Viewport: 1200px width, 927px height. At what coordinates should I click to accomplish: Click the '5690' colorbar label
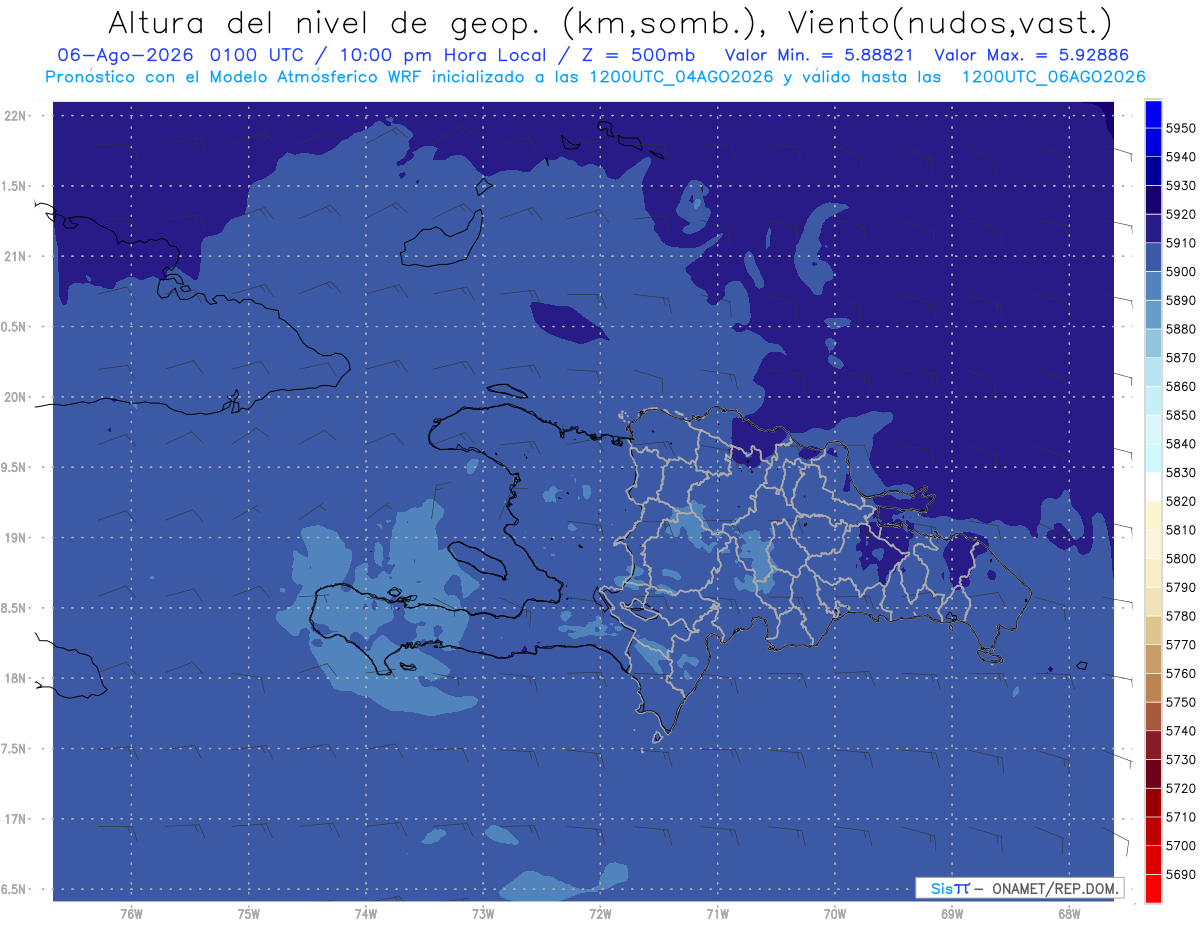tap(1180, 874)
